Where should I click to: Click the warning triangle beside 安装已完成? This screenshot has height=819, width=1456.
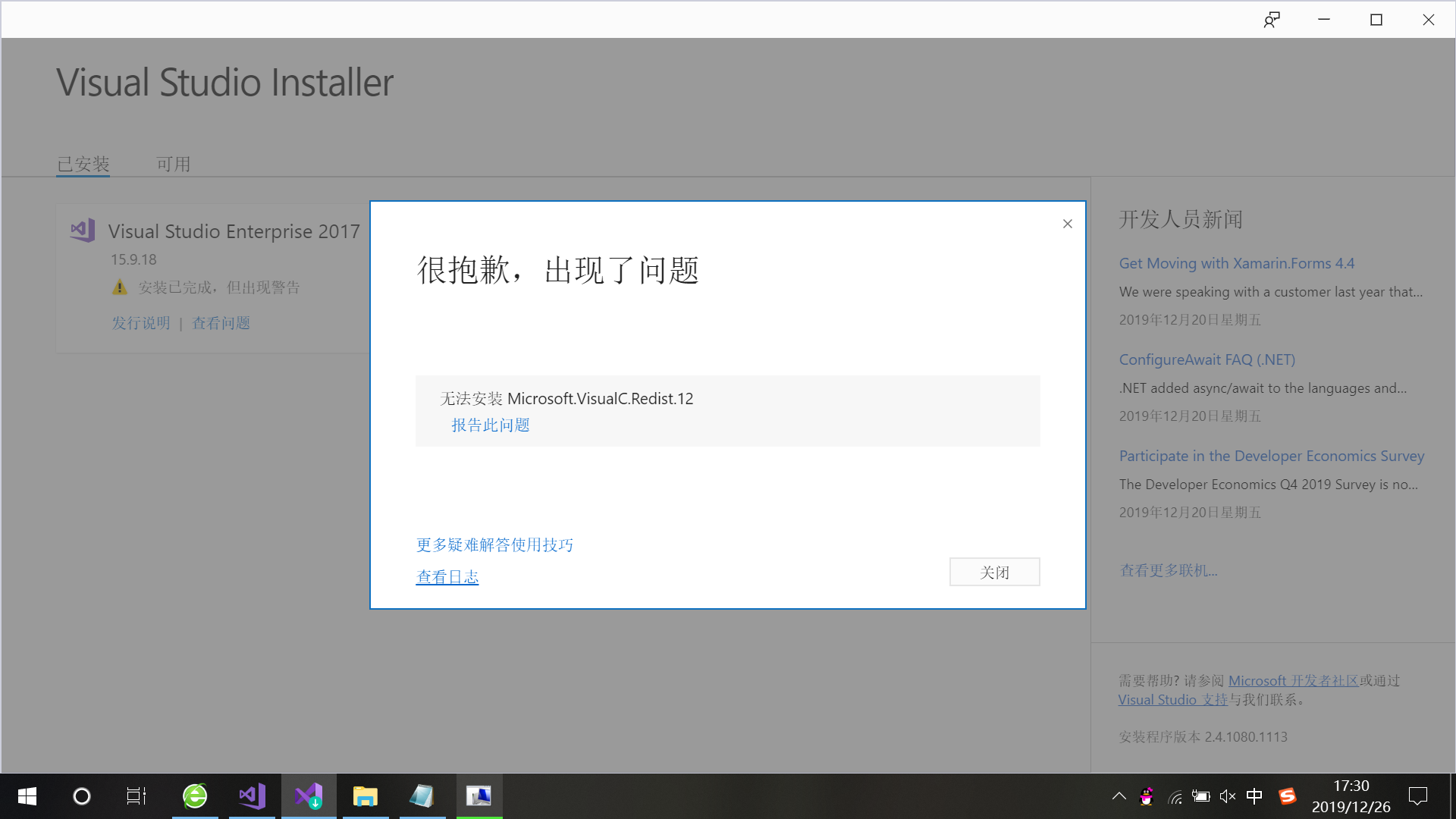119,287
